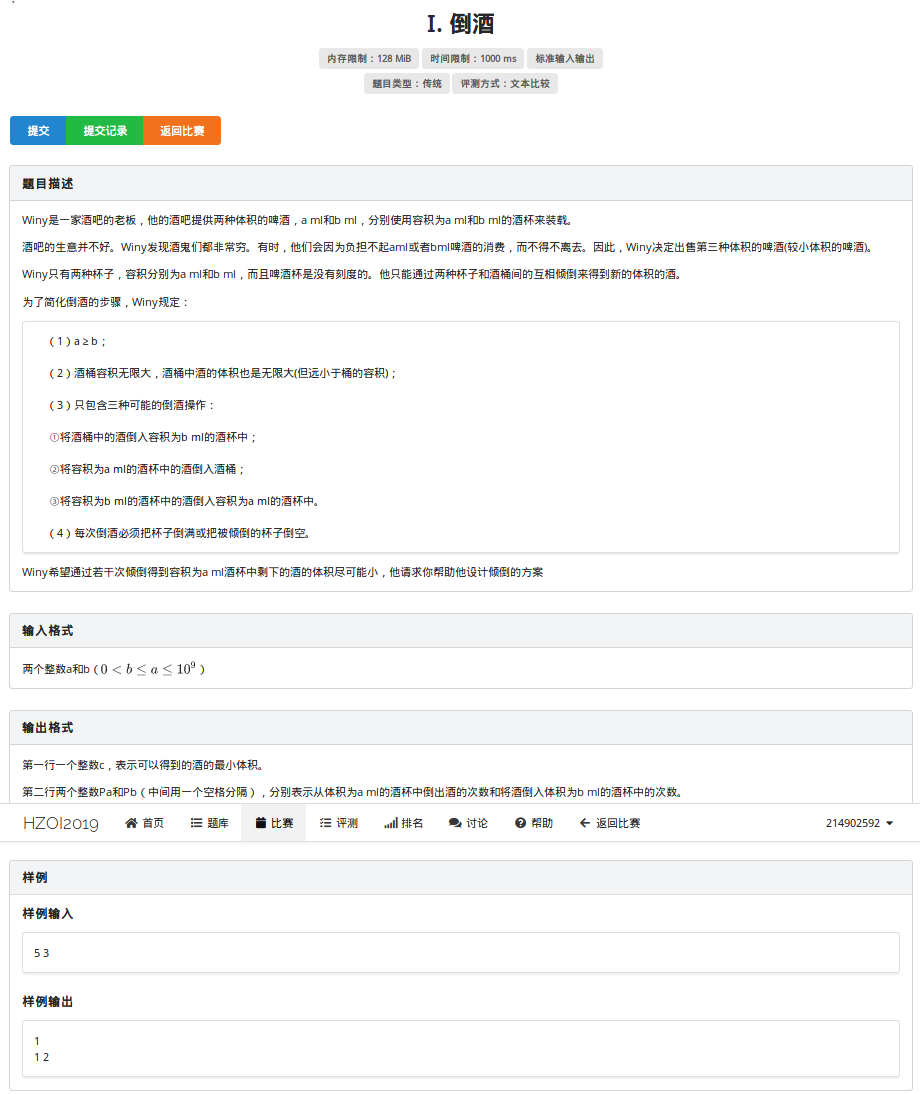
Task: Open the 214902592 user dropdown
Action: [x=859, y=823]
